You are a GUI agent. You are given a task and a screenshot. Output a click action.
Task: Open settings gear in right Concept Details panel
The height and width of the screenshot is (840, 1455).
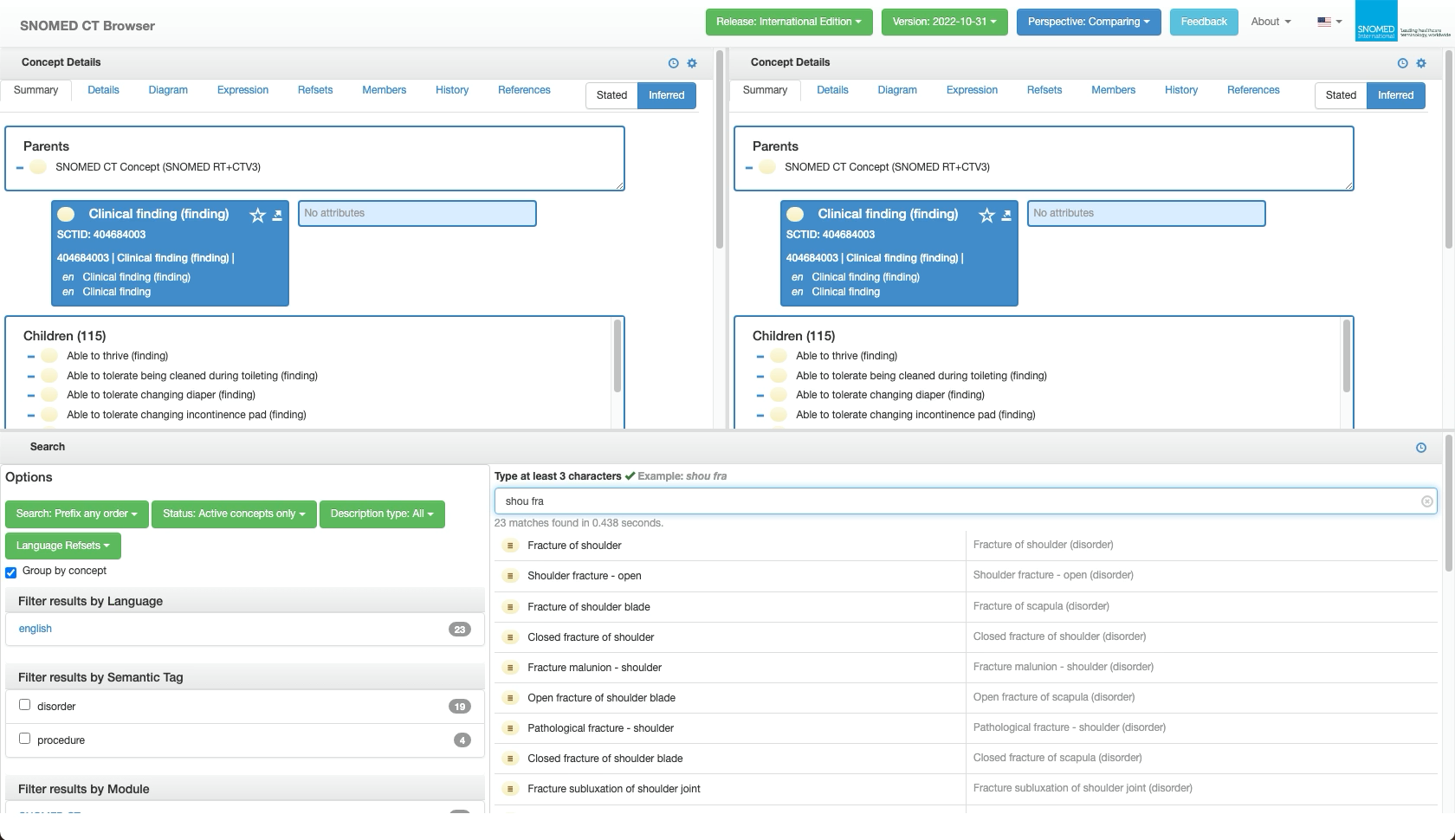[x=1421, y=63]
